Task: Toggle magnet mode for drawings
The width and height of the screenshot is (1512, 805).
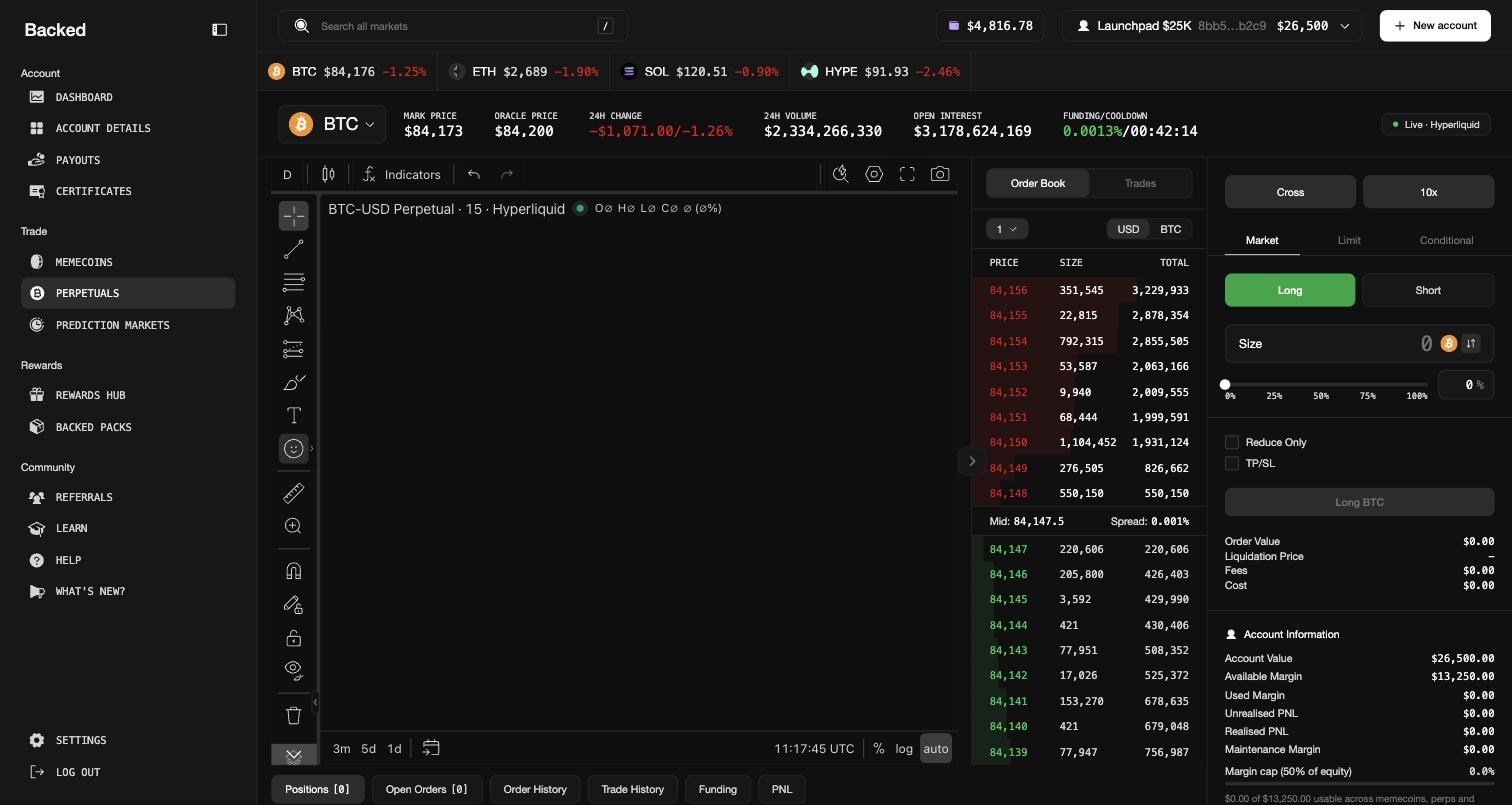Action: click(x=293, y=571)
